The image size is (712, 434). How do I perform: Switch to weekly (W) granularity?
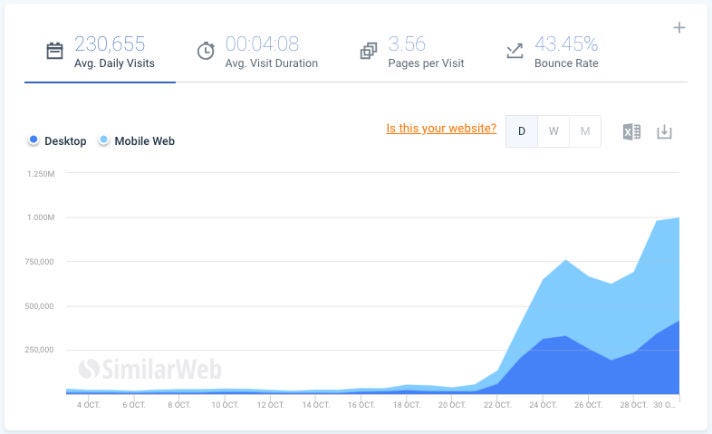tap(553, 131)
